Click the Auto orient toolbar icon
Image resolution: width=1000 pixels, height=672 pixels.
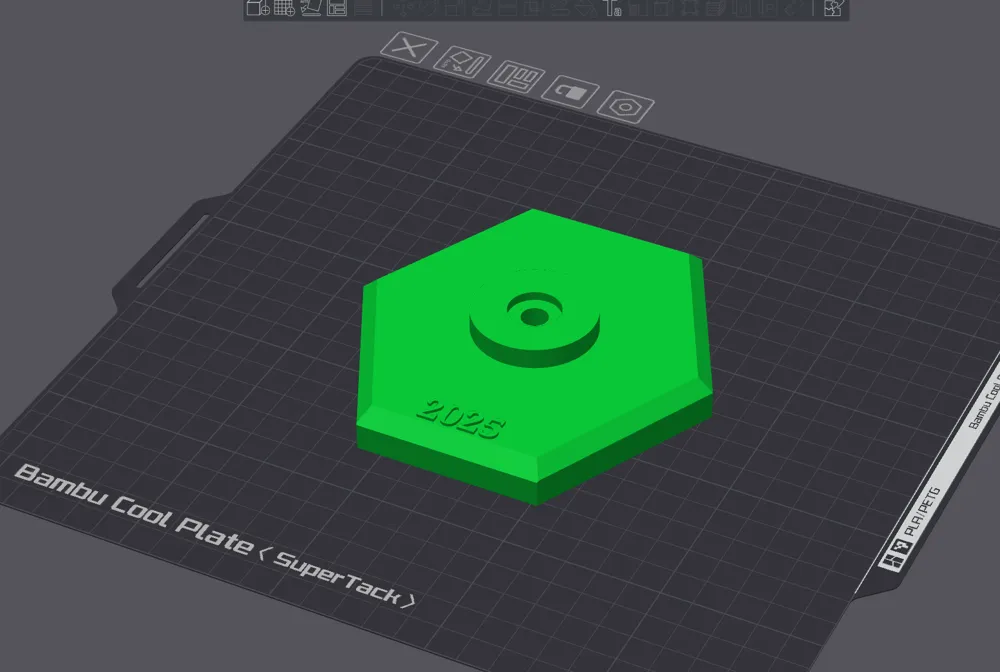[311, 8]
